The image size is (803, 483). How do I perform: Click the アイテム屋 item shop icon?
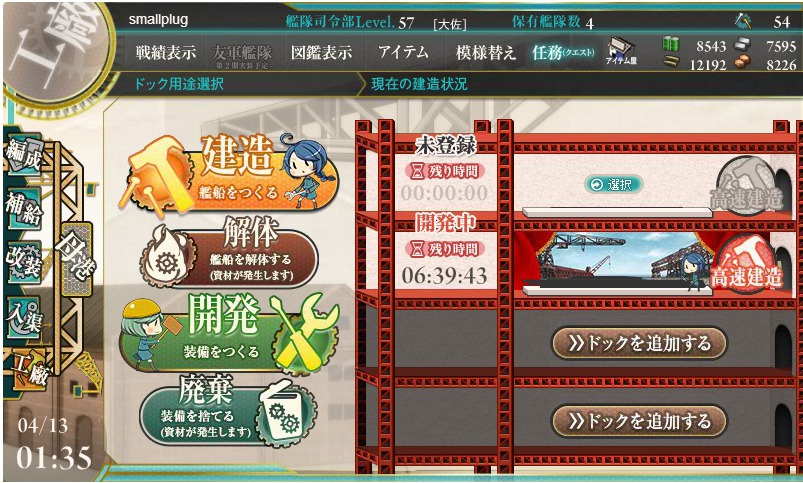(x=621, y=53)
